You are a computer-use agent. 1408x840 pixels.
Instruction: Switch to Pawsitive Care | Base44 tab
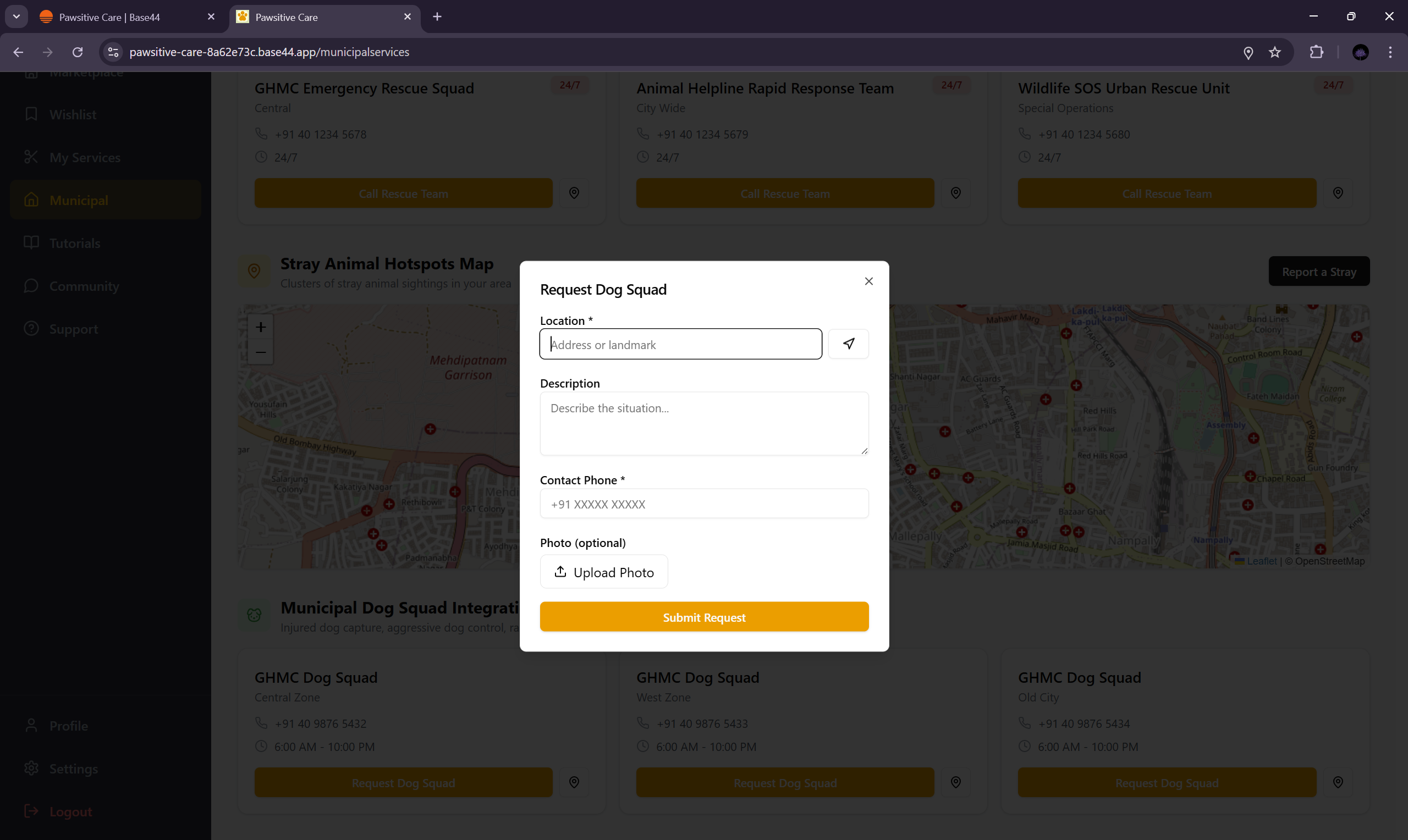[x=109, y=17]
